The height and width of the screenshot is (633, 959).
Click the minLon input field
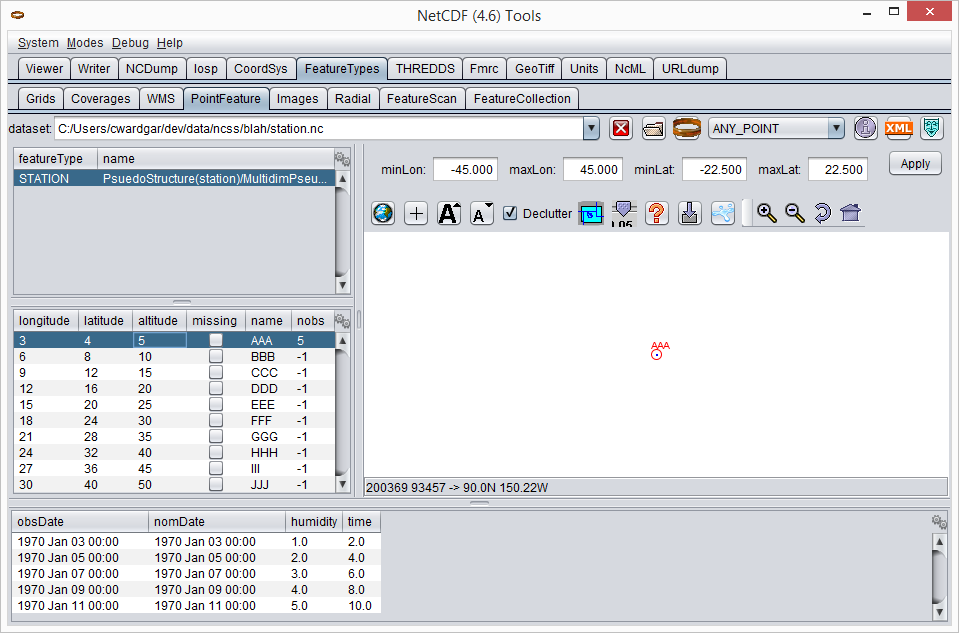(x=465, y=169)
